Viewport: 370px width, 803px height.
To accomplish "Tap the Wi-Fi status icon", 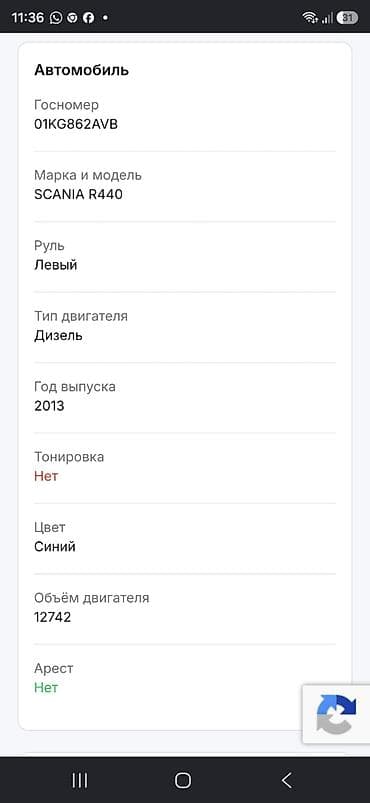I will (x=310, y=17).
